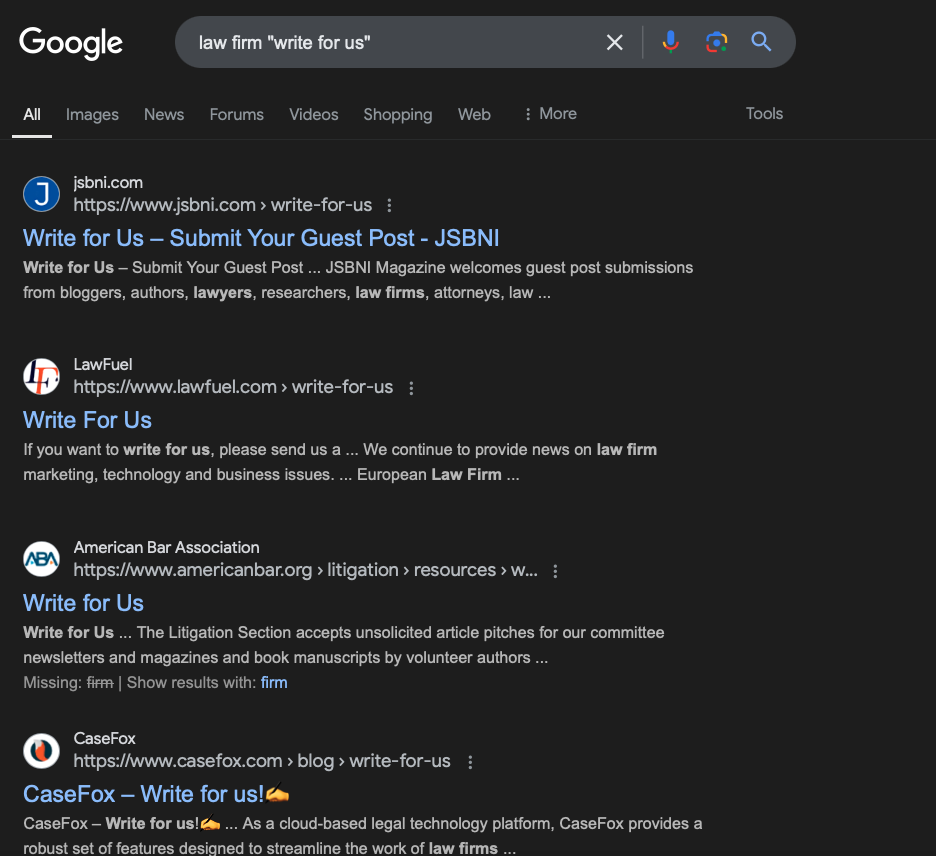Click the casefox.com blog write-for-us URL
The height and width of the screenshot is (856, 936).
click(262, 761)
